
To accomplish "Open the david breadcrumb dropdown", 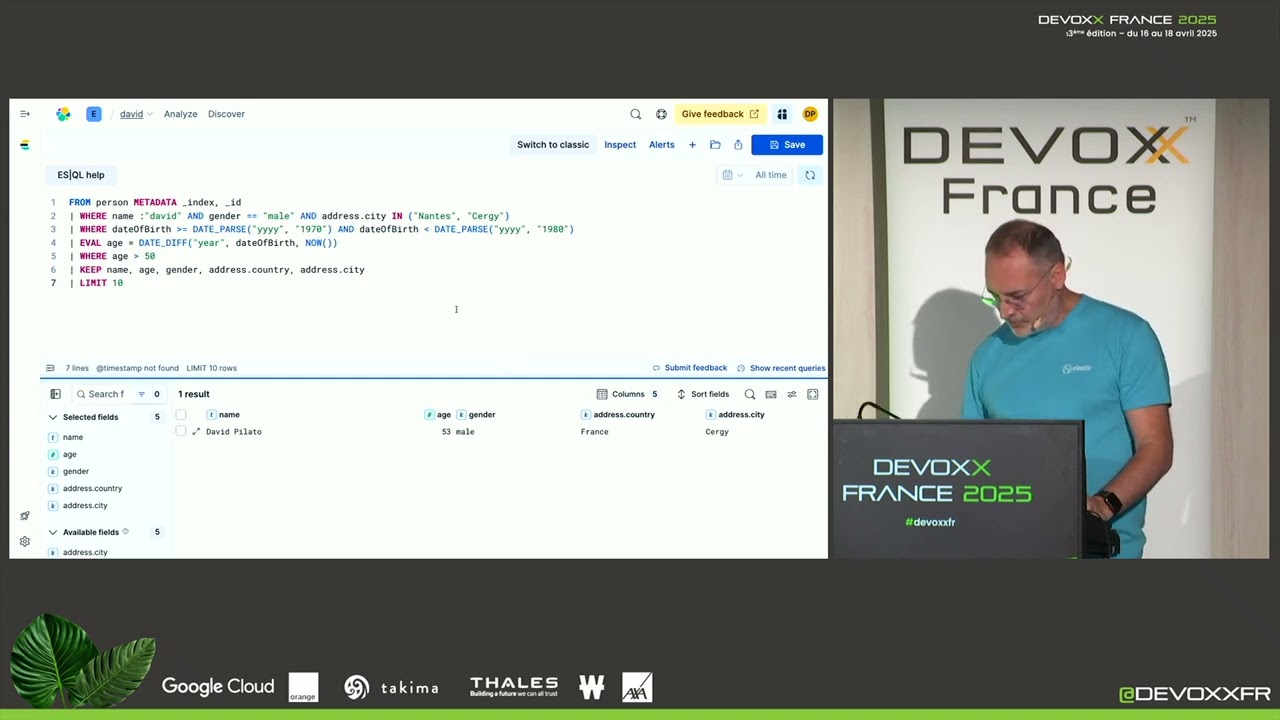I will pyautogui.click(x=136, y=114).
